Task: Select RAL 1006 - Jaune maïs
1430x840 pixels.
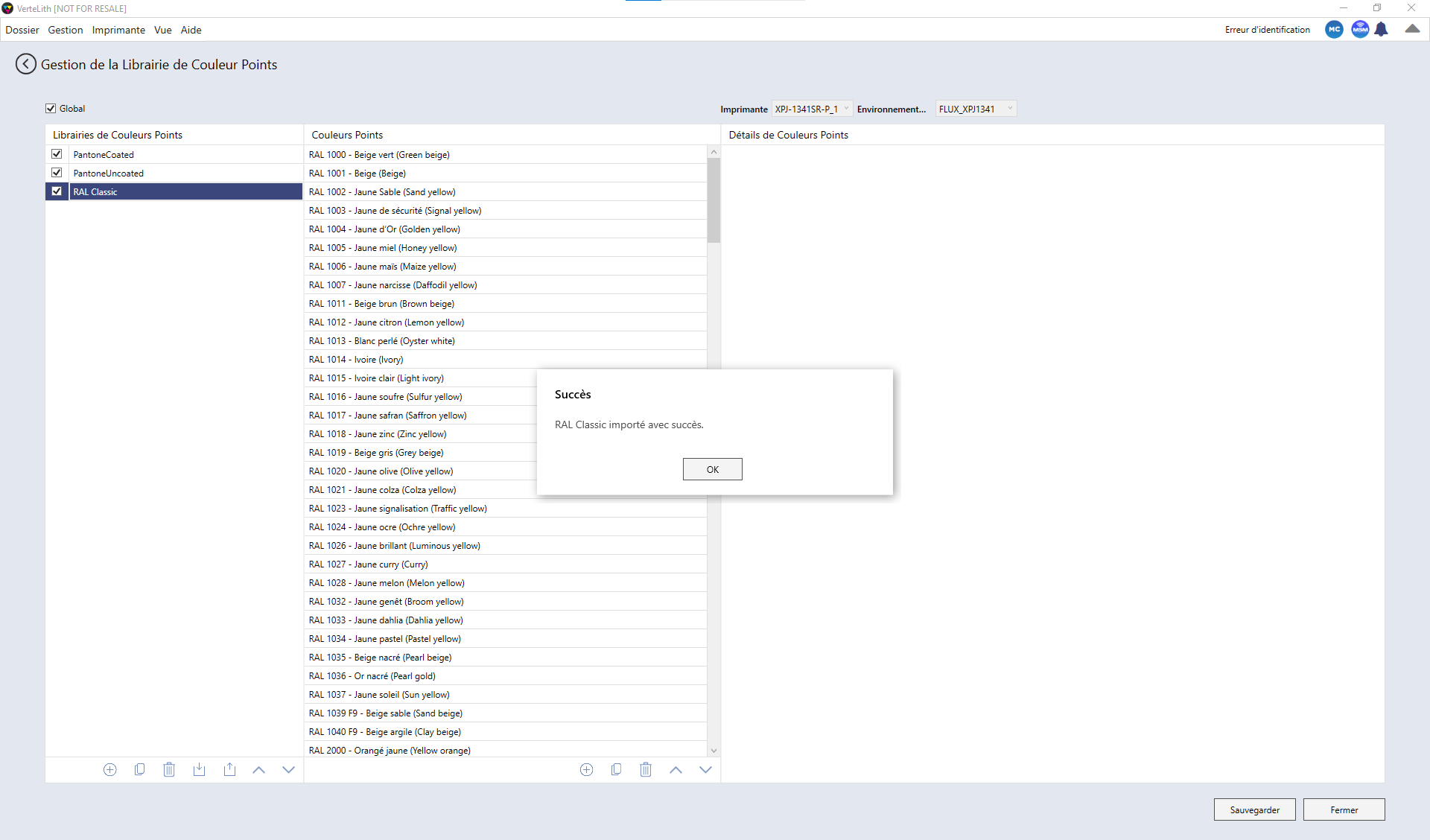Action: click(506, 266)
